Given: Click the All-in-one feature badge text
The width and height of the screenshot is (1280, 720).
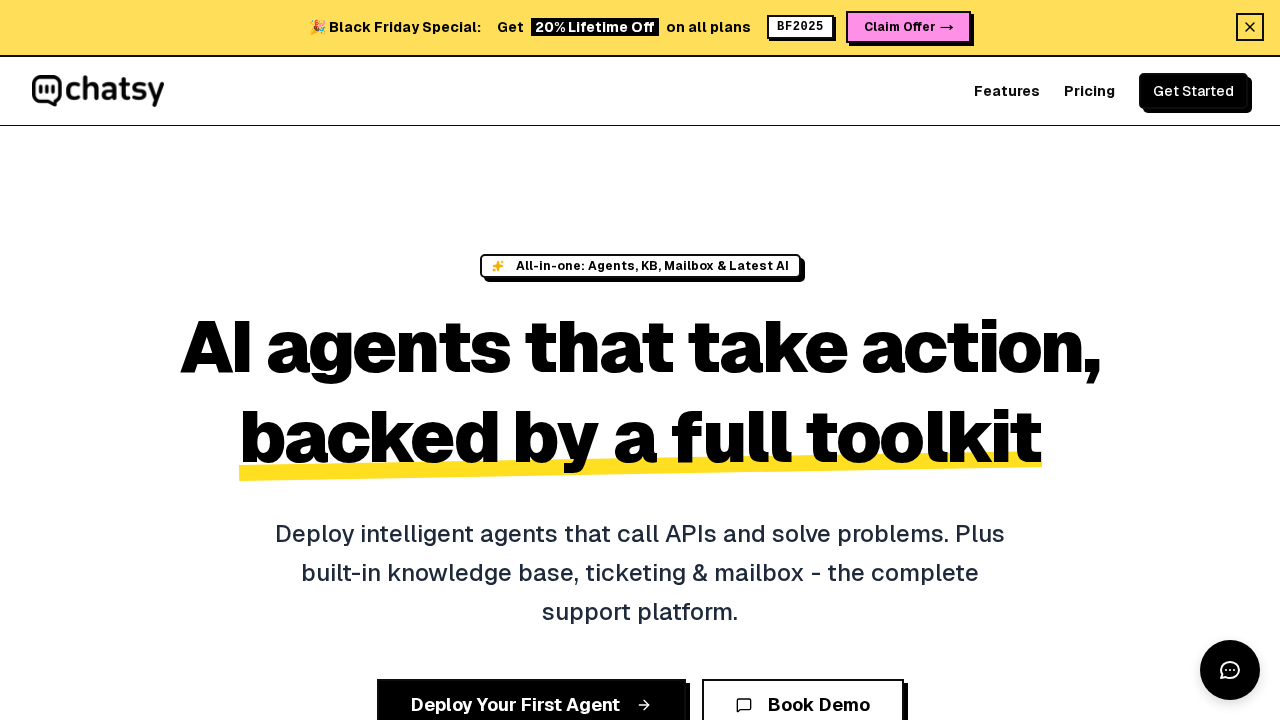Looking at the screenshot, I should pyautogui.click(x=652, y=266).
